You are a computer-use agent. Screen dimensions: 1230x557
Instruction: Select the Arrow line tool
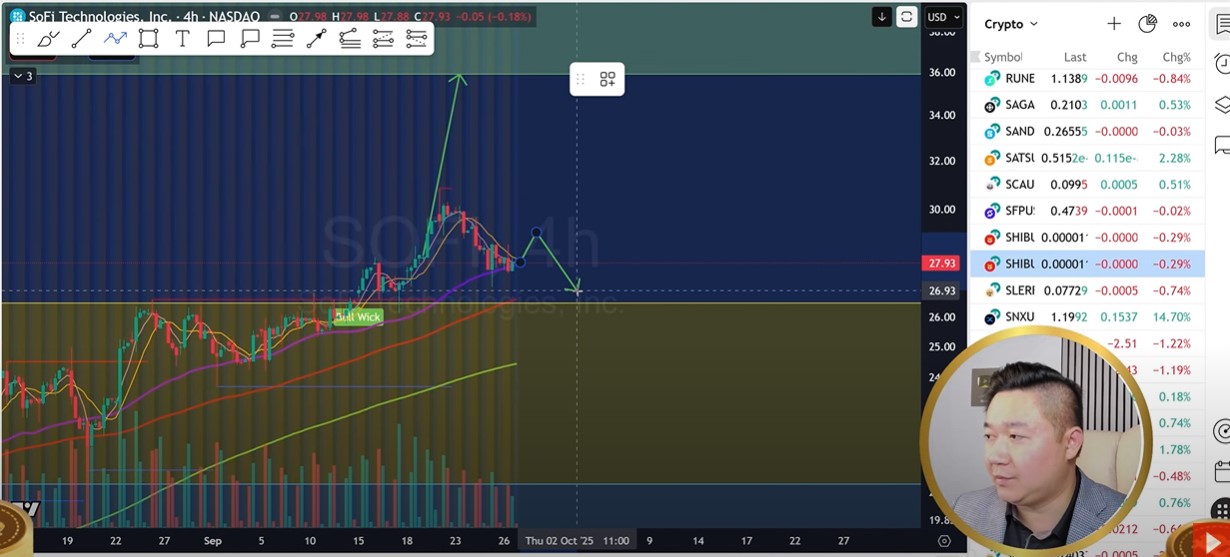pyautogui.click(x=316, y=39)
